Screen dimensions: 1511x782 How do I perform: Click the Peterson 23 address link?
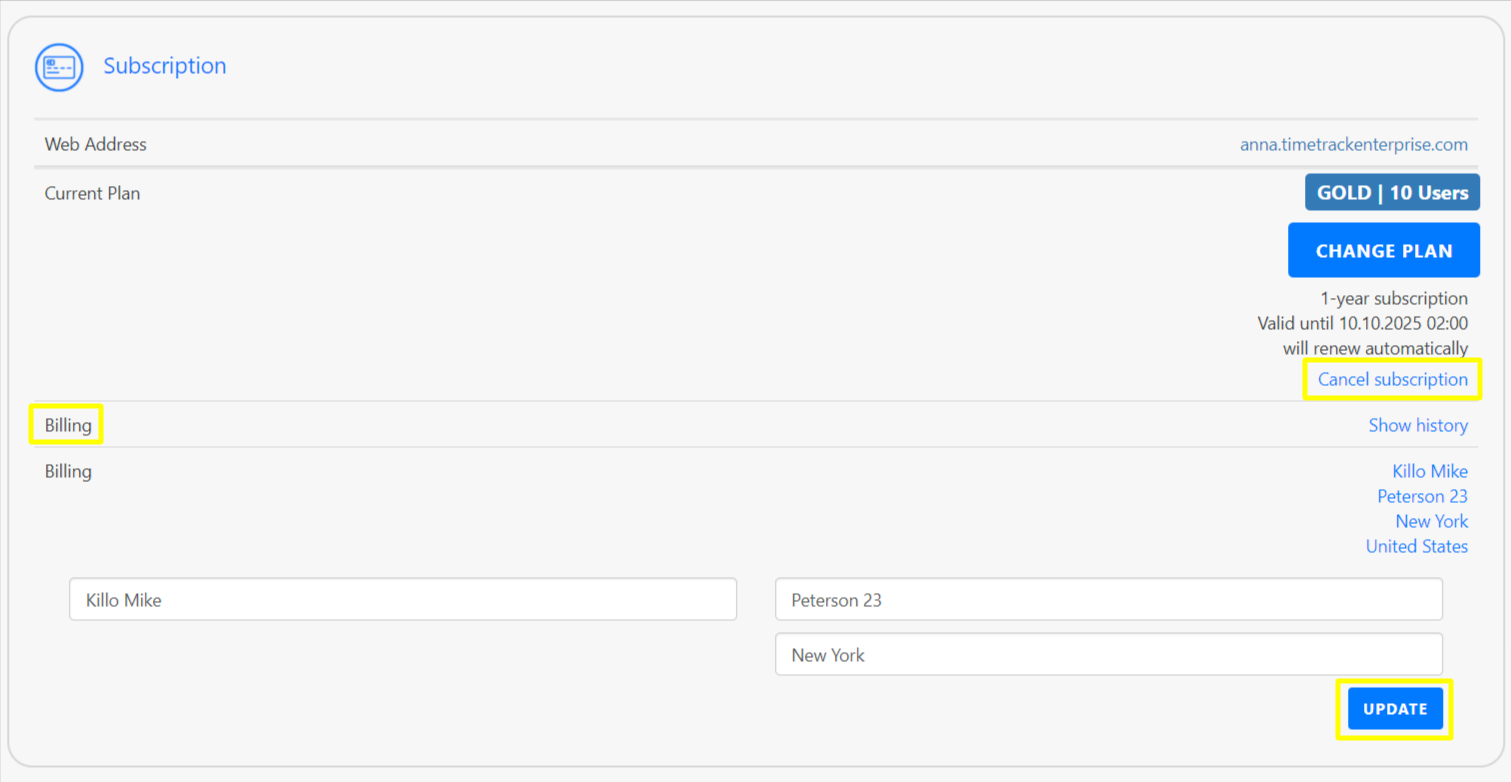click(x=1422, y=496)
